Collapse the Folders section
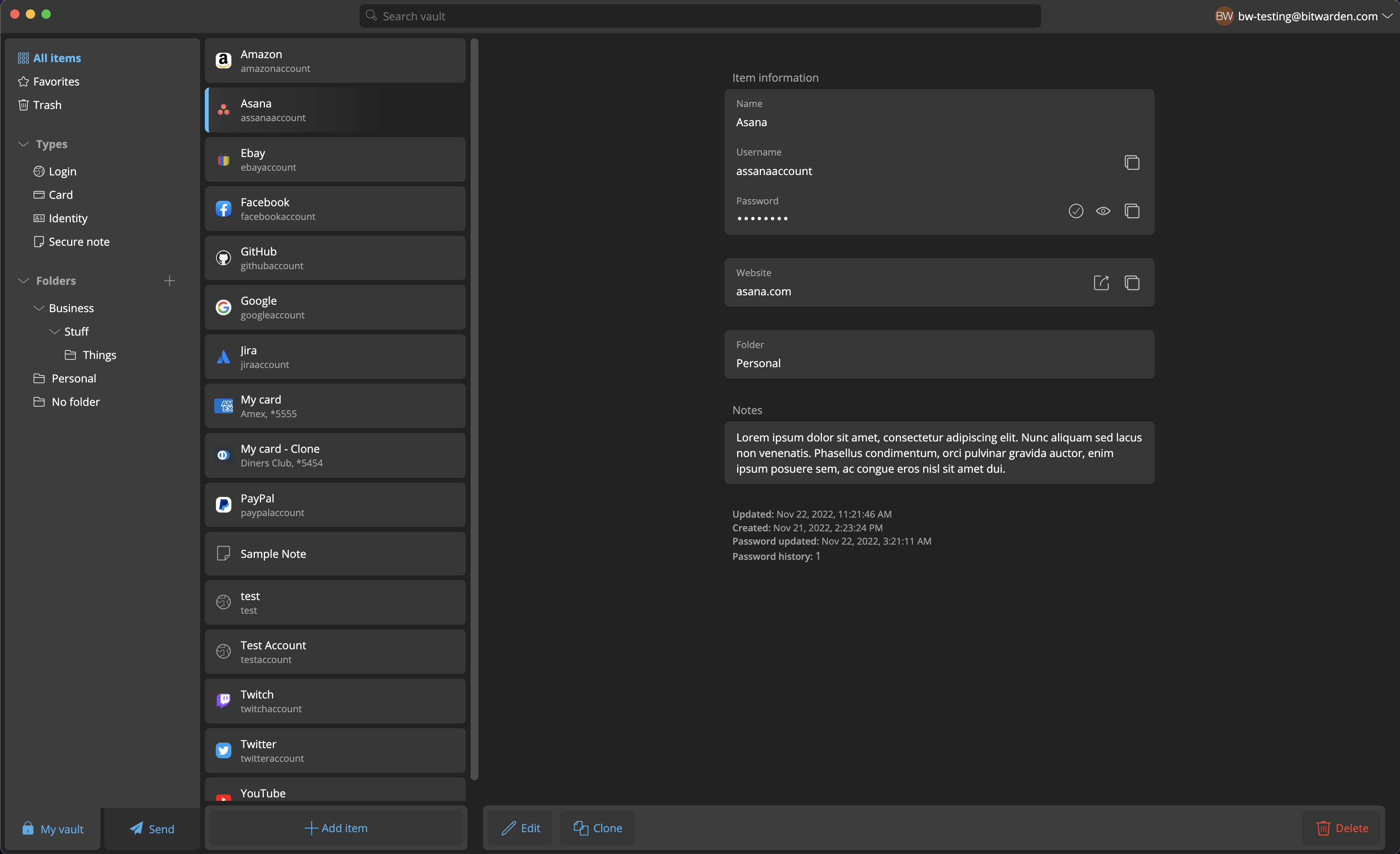Image resolution: width=1400 pixels, height=854 pixels. [x=23, y=280]
